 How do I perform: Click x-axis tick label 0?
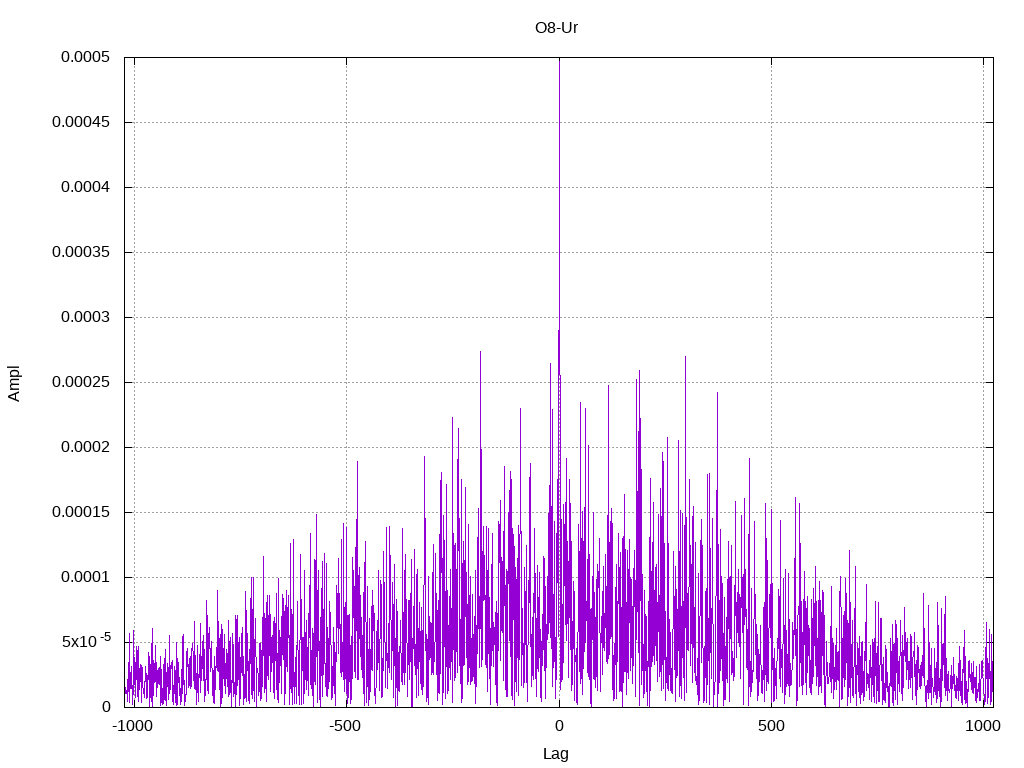coord(559,726)
